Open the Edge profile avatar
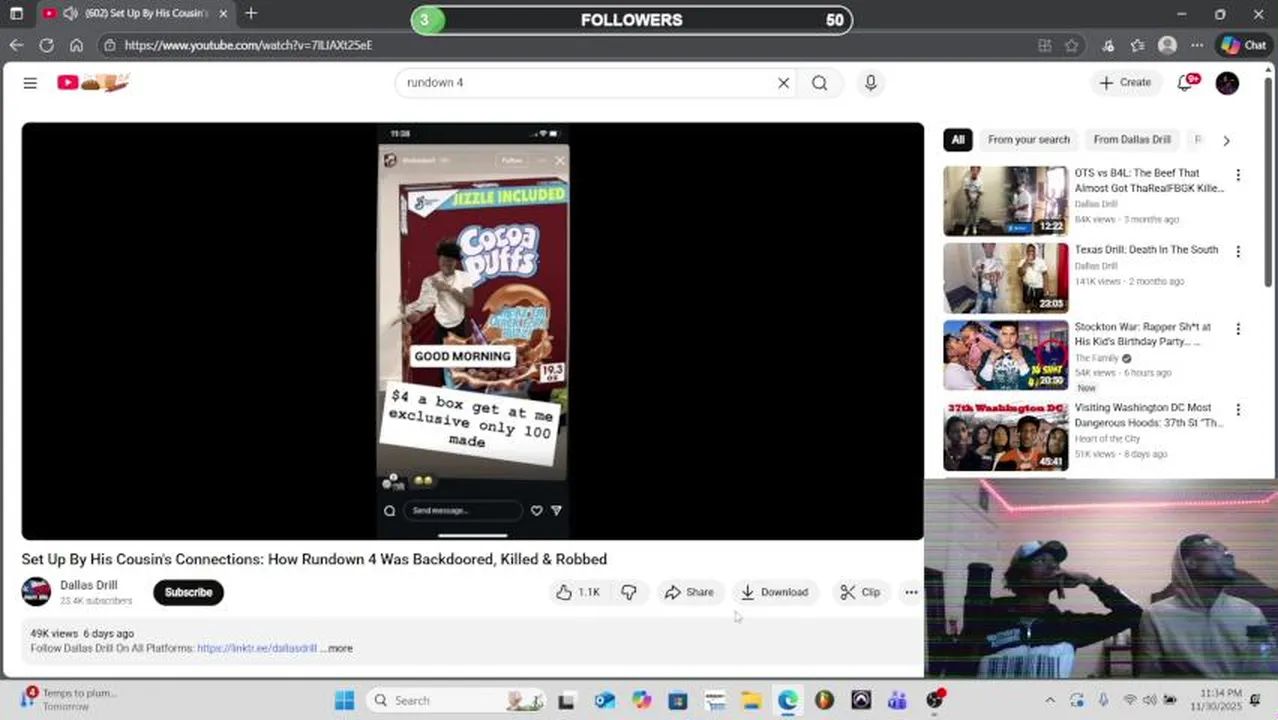1278x720 pixels. 1167,45
